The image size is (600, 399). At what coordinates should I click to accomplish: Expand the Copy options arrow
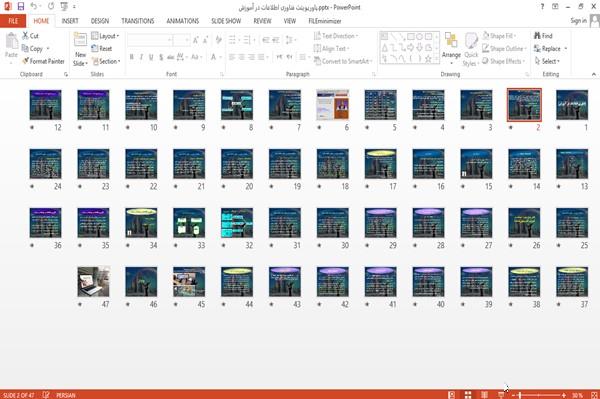point(48,49)
